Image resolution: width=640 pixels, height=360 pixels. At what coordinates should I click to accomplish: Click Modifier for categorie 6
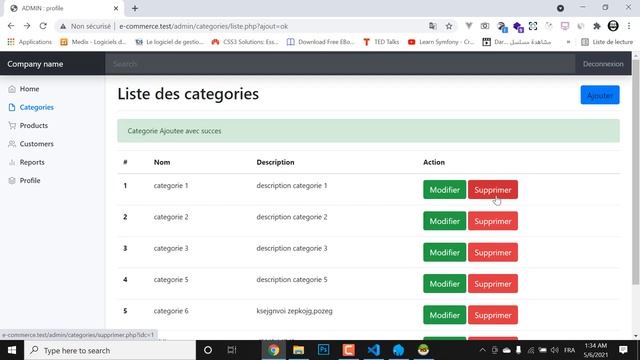point(444,316)
